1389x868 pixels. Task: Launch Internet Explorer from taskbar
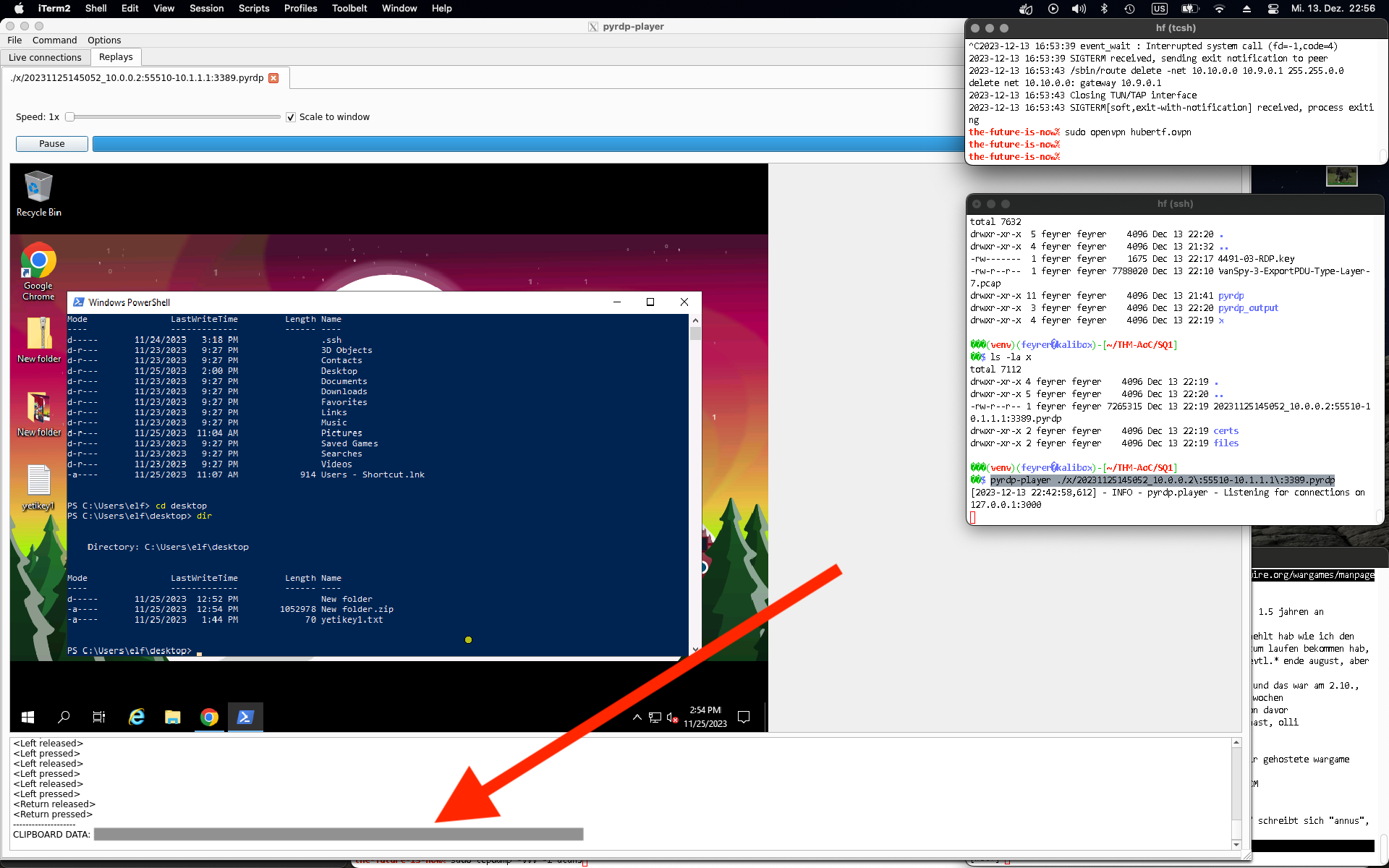[136, 717]
